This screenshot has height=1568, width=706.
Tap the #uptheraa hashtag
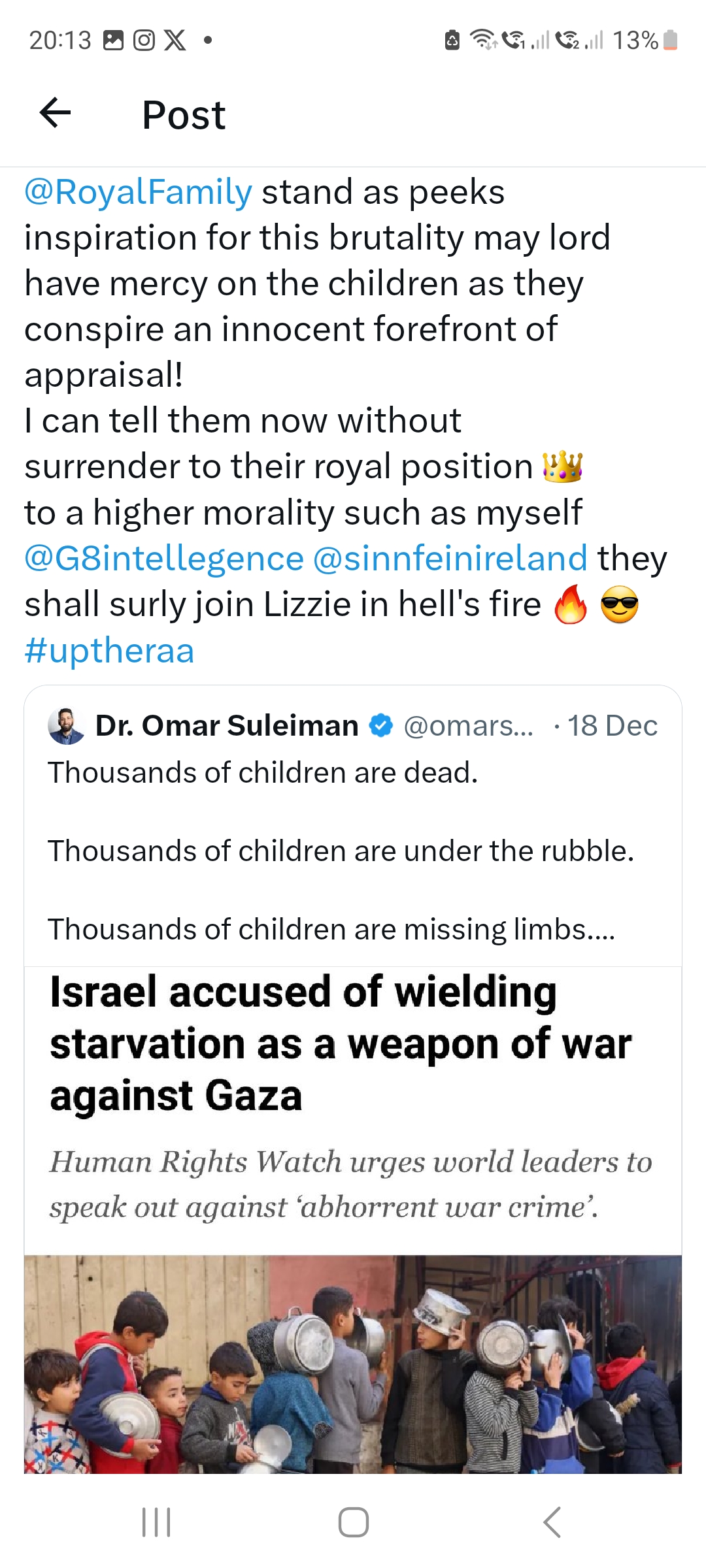109,651
